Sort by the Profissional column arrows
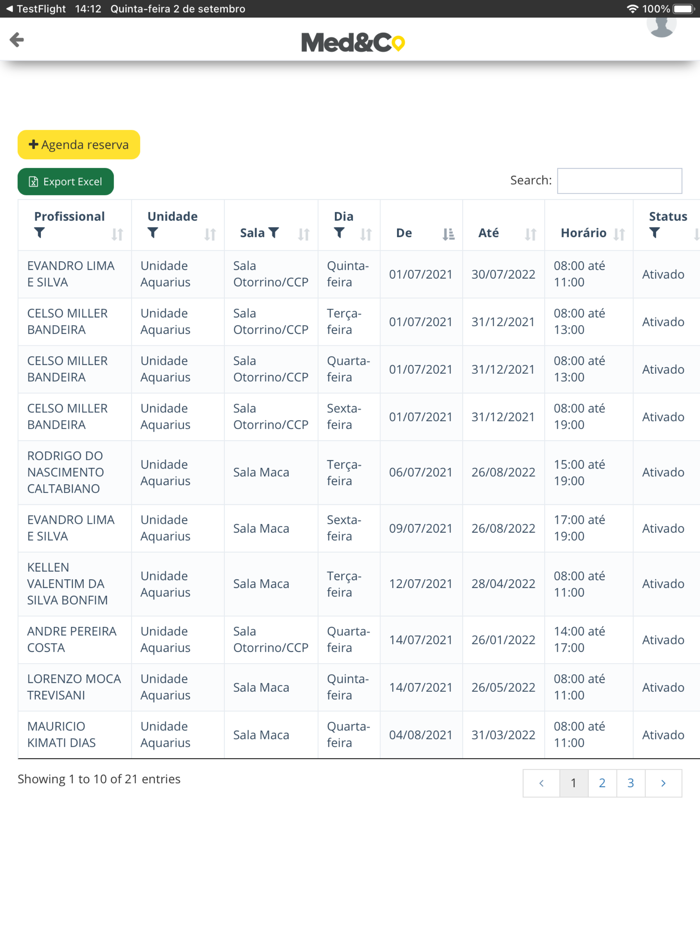 (x=117, y=234)
